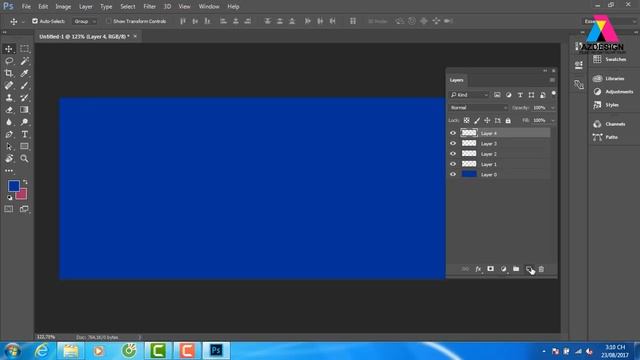Select the Clone Stamp tool

9,98
